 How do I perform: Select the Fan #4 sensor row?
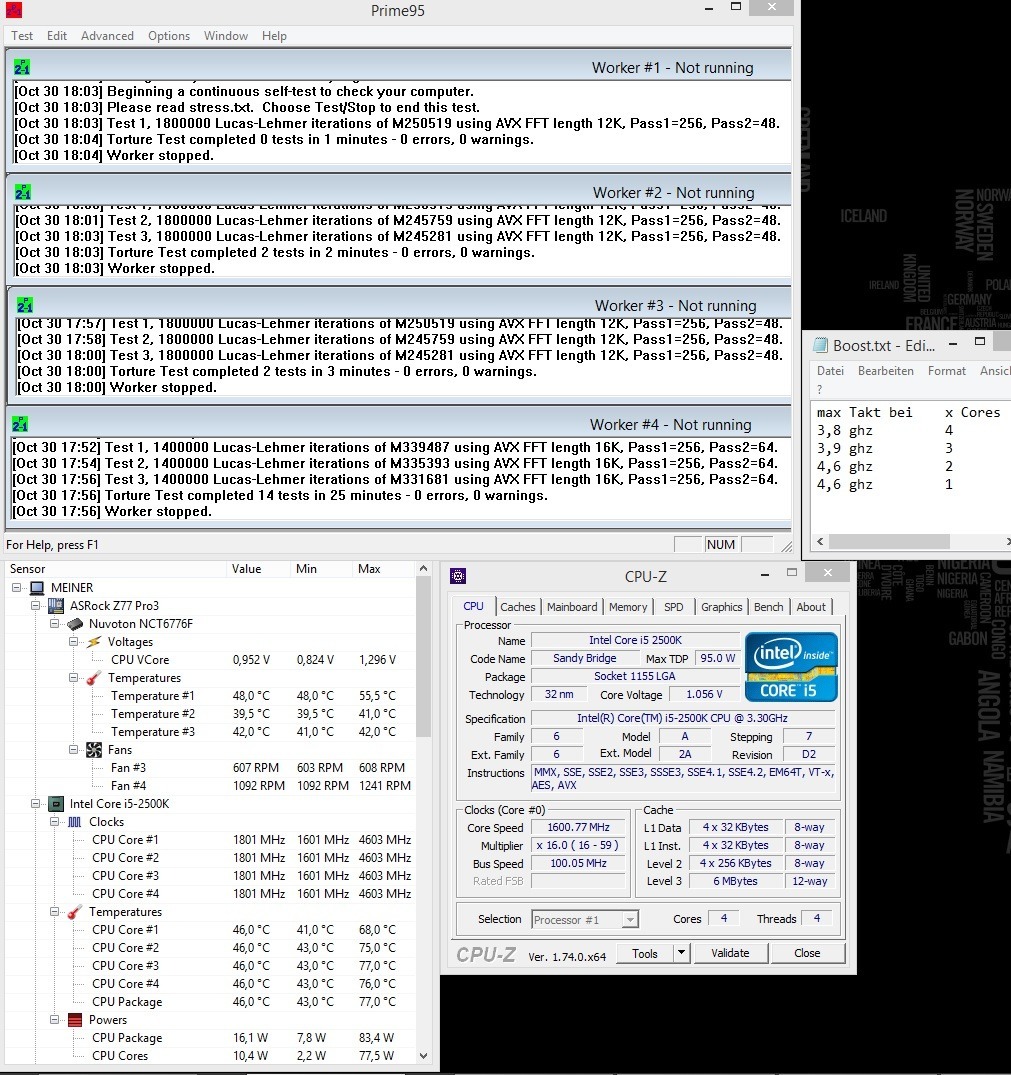[209, 786]
